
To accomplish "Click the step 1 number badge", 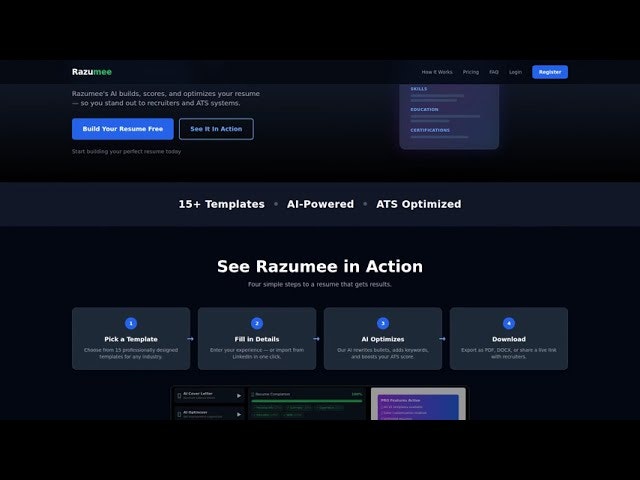I will pyautogui.click(x=131, y=323).
